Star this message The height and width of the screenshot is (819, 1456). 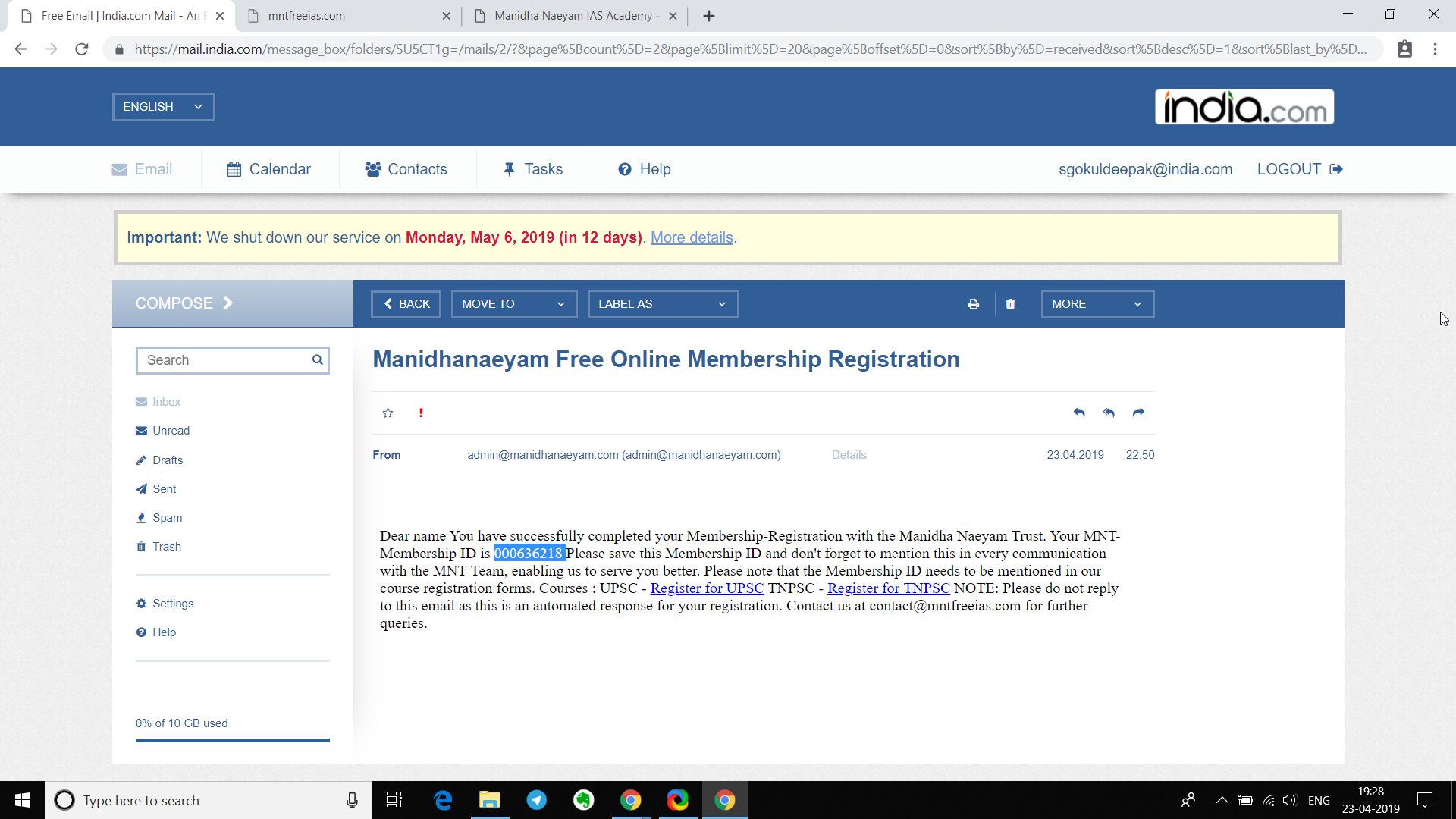[388, 413]
